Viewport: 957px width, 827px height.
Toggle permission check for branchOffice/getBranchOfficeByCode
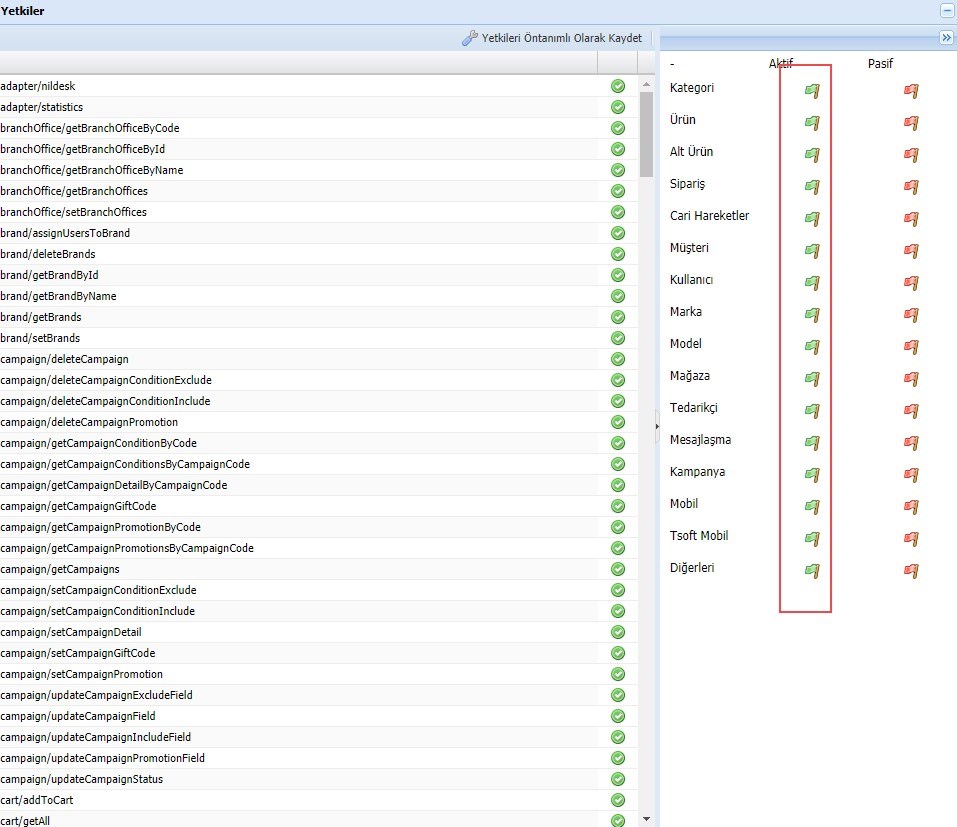618,128
